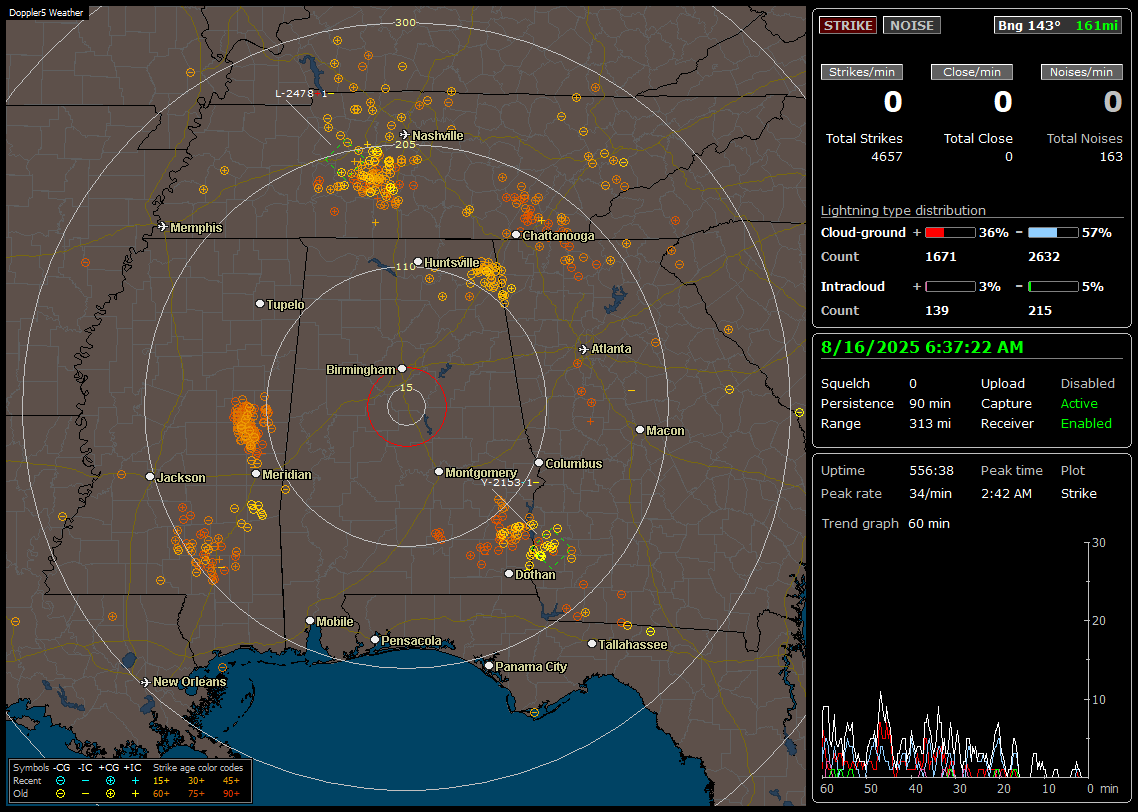Click the Panama City marker dot

pyautogui.click(x=489, y=665)
